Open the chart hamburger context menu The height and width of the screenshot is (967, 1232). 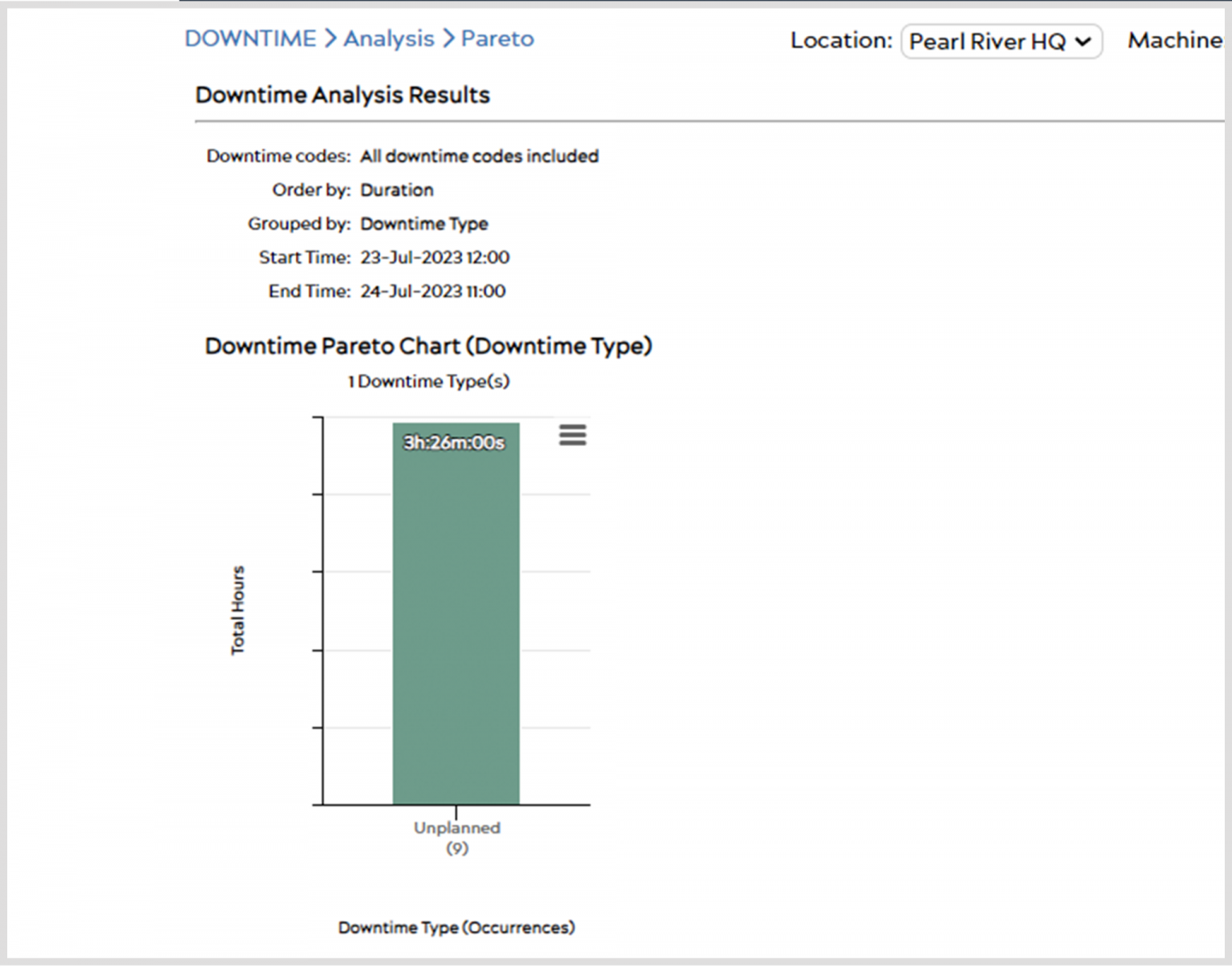click(x=573, y=435)
